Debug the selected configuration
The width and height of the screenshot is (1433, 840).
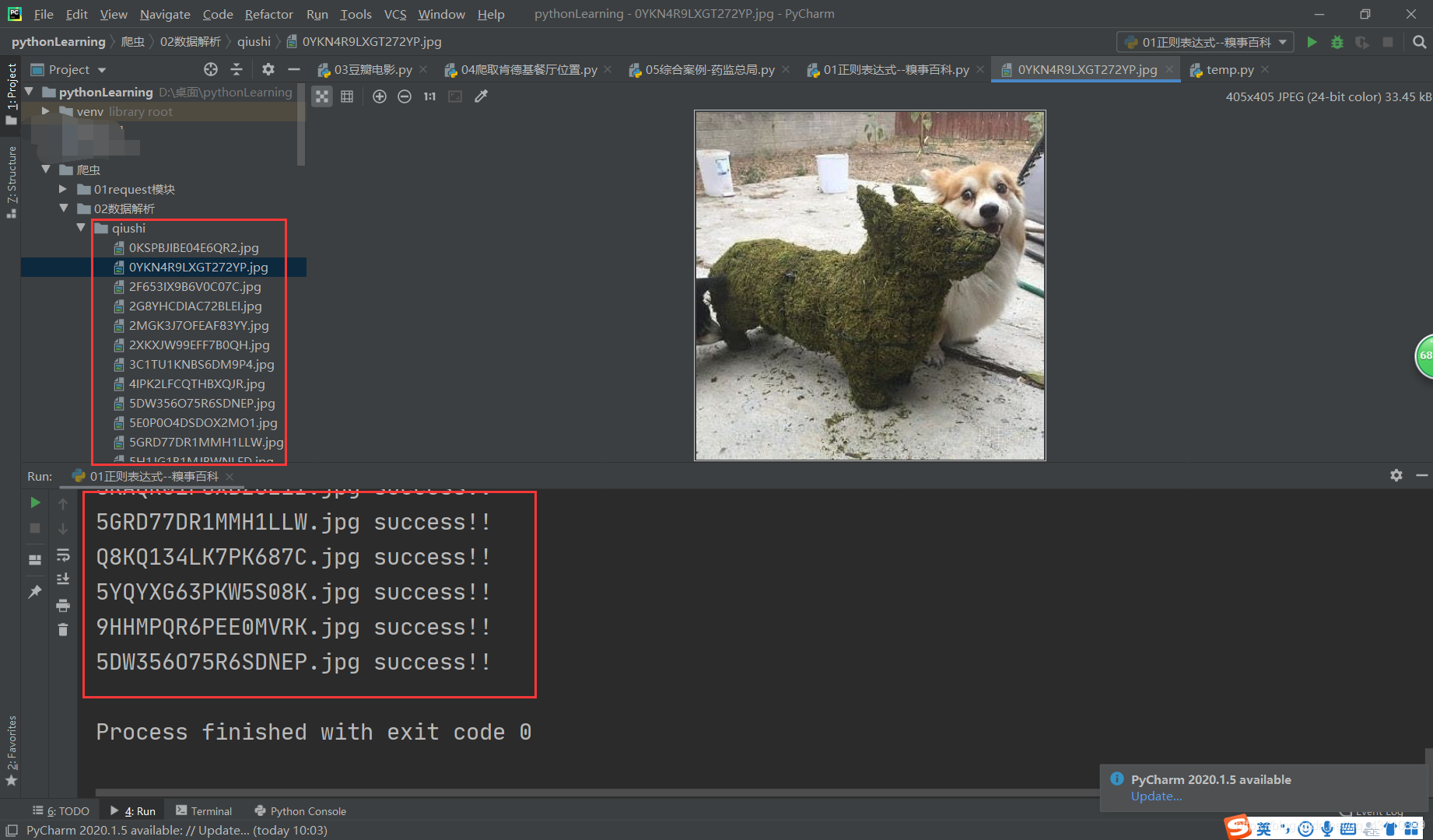[1337, 42]
